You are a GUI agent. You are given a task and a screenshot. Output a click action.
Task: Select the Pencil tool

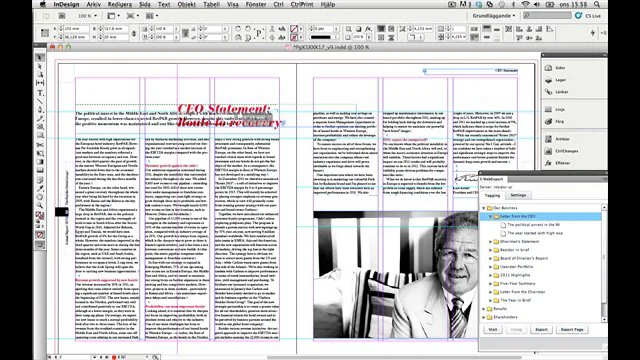click(40, 119)
